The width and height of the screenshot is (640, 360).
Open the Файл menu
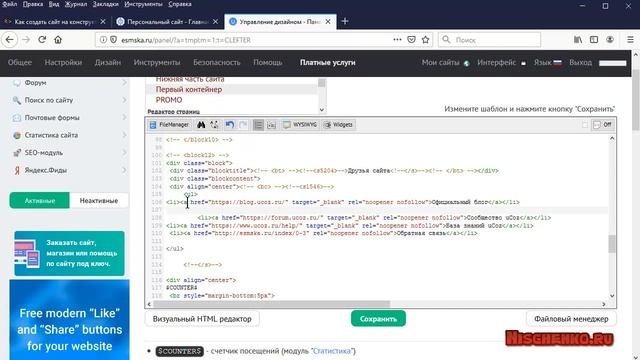(x=10, y=4)
